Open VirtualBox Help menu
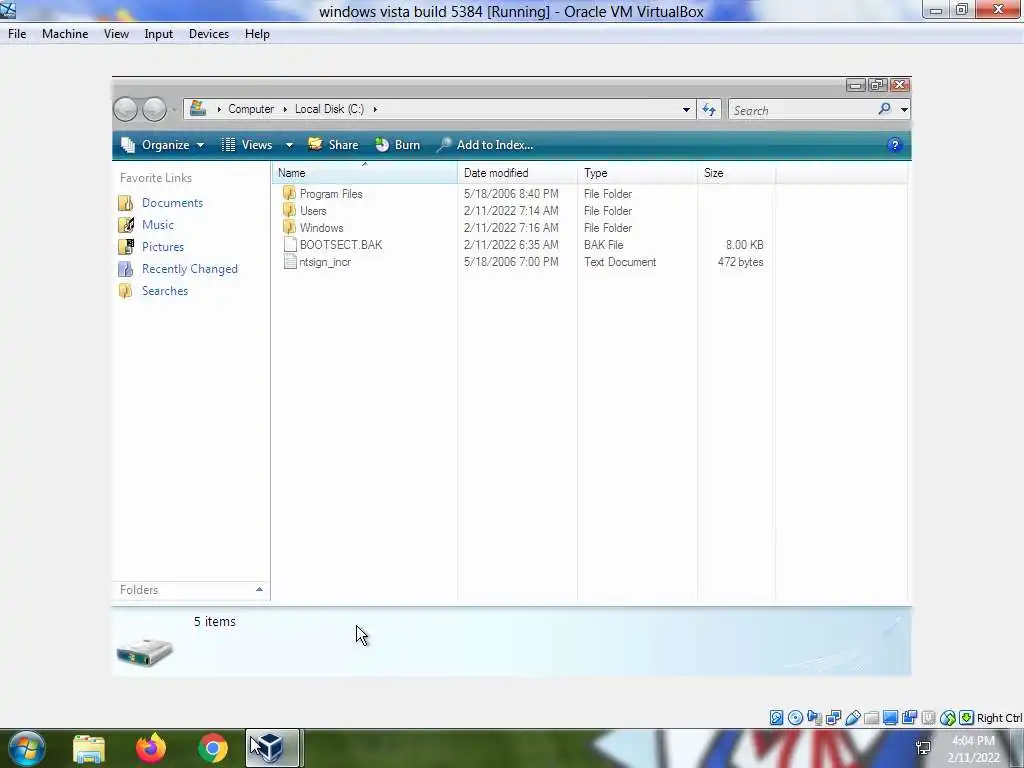This screenshot has width=1024, height=768. [257, 34]
